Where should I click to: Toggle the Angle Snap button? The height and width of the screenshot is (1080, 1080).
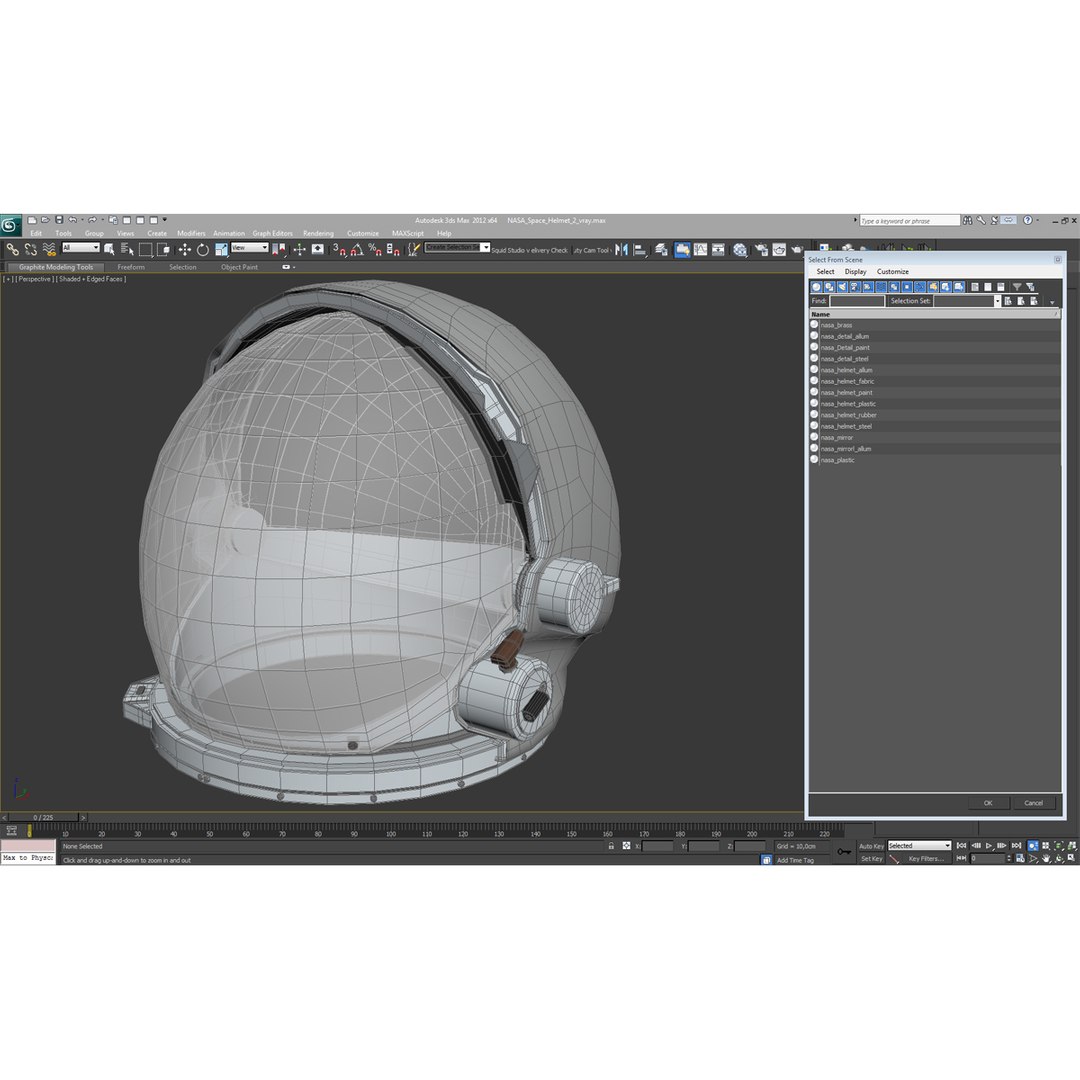point(357,249)
